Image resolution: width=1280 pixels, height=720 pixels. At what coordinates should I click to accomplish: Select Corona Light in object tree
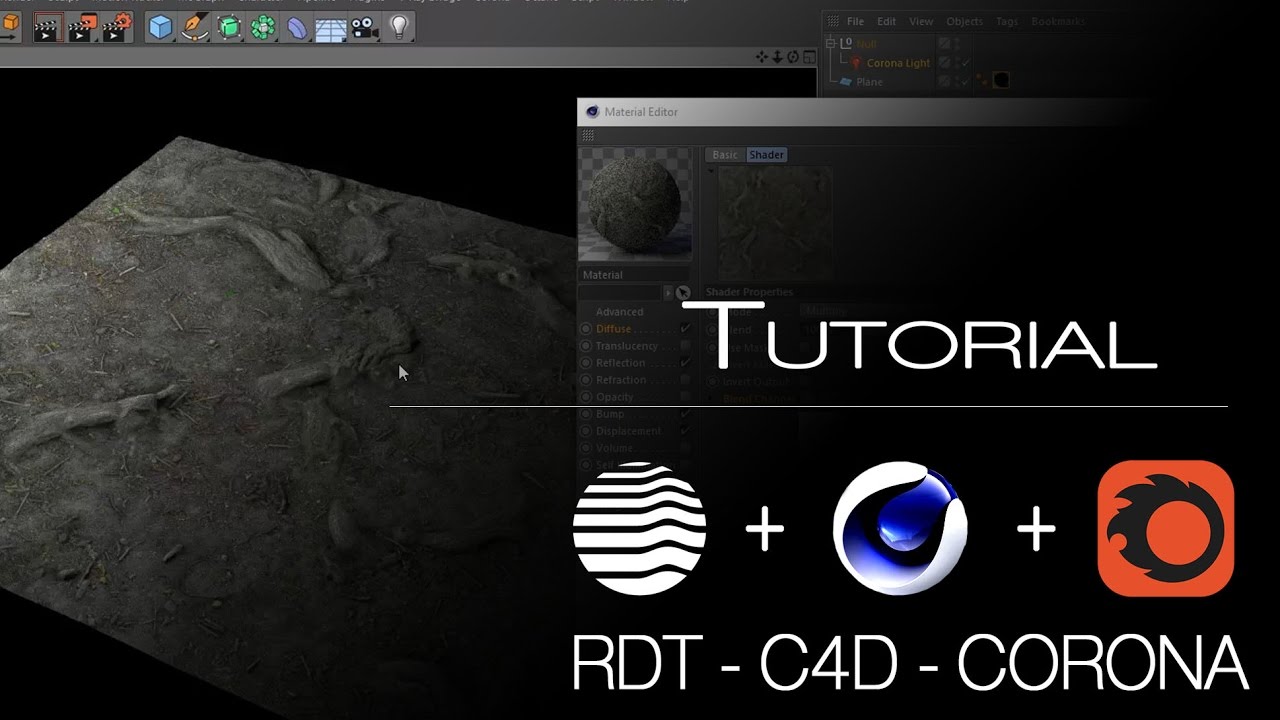pos(898,63)
